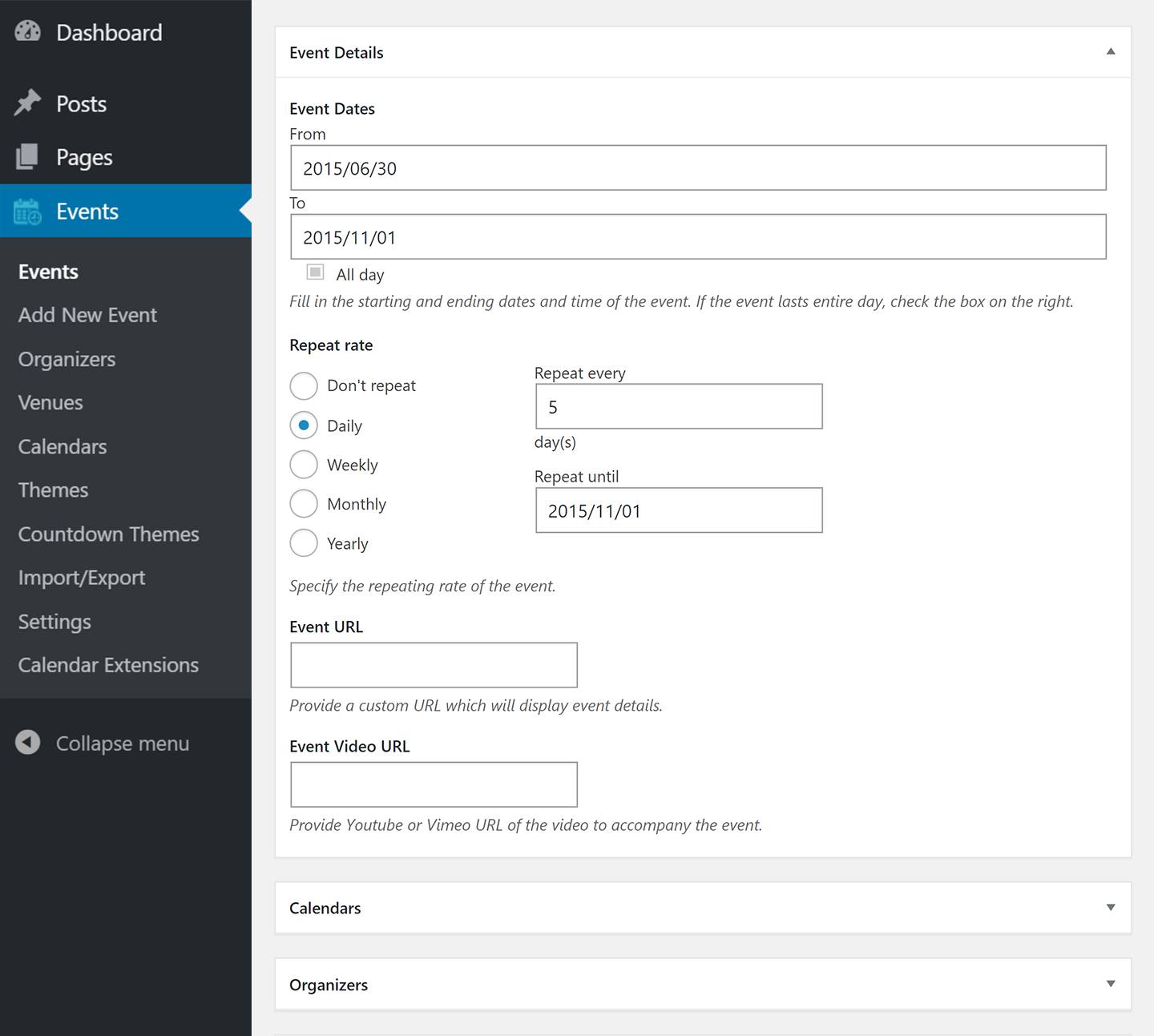Image resolution: width=1154 pixels, height=1036 pixels.
Task: Click the From date input field
Action: tap(697, 168)
